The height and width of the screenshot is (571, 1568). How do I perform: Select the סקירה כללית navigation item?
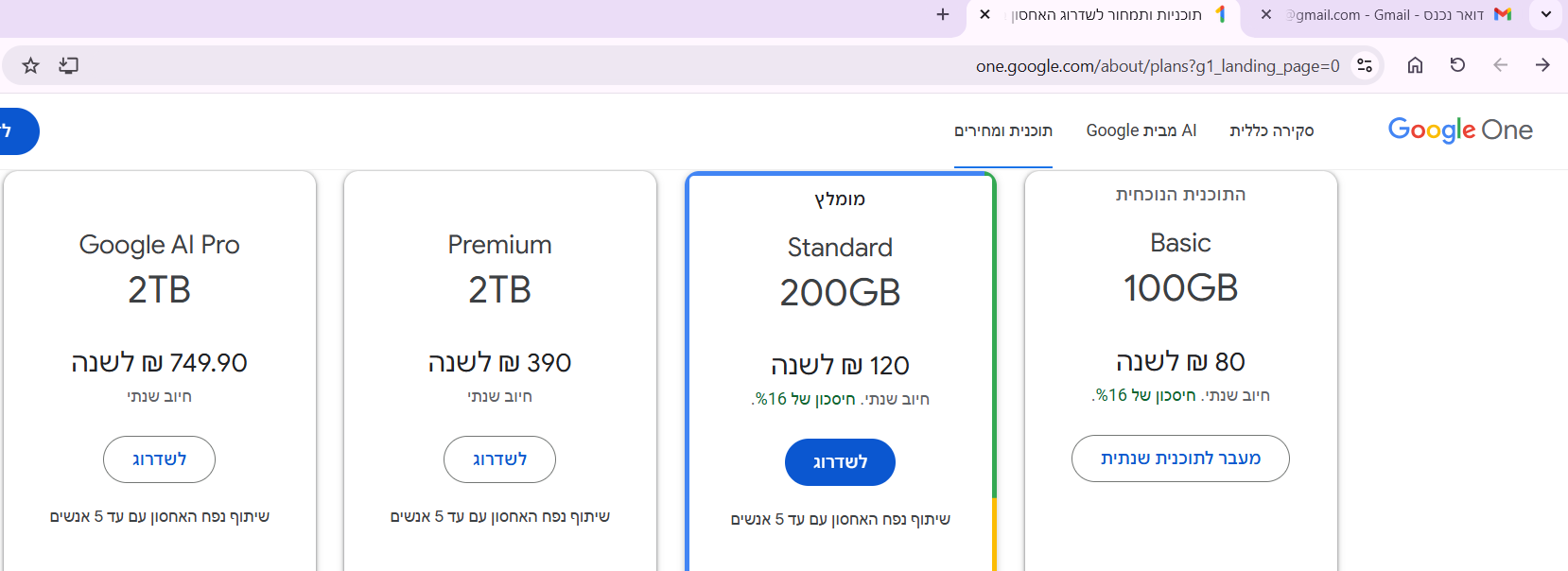(1271, 130)
